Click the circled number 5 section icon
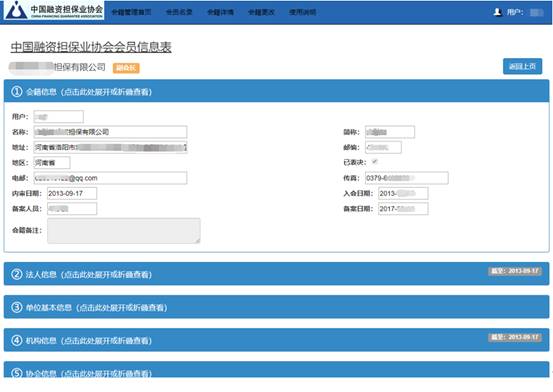This screenshot has width=553, height=392. pos(17,372)
